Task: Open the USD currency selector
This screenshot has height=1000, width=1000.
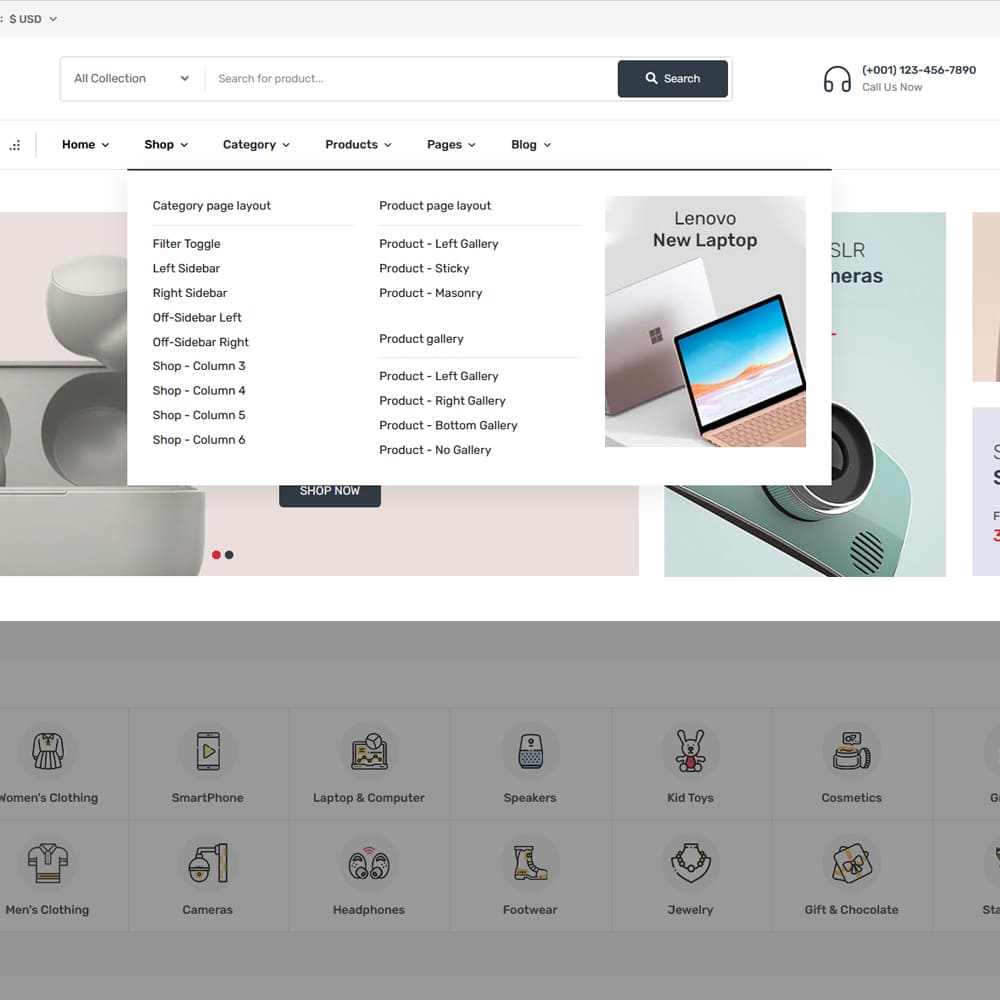Action: pos(32,19)
